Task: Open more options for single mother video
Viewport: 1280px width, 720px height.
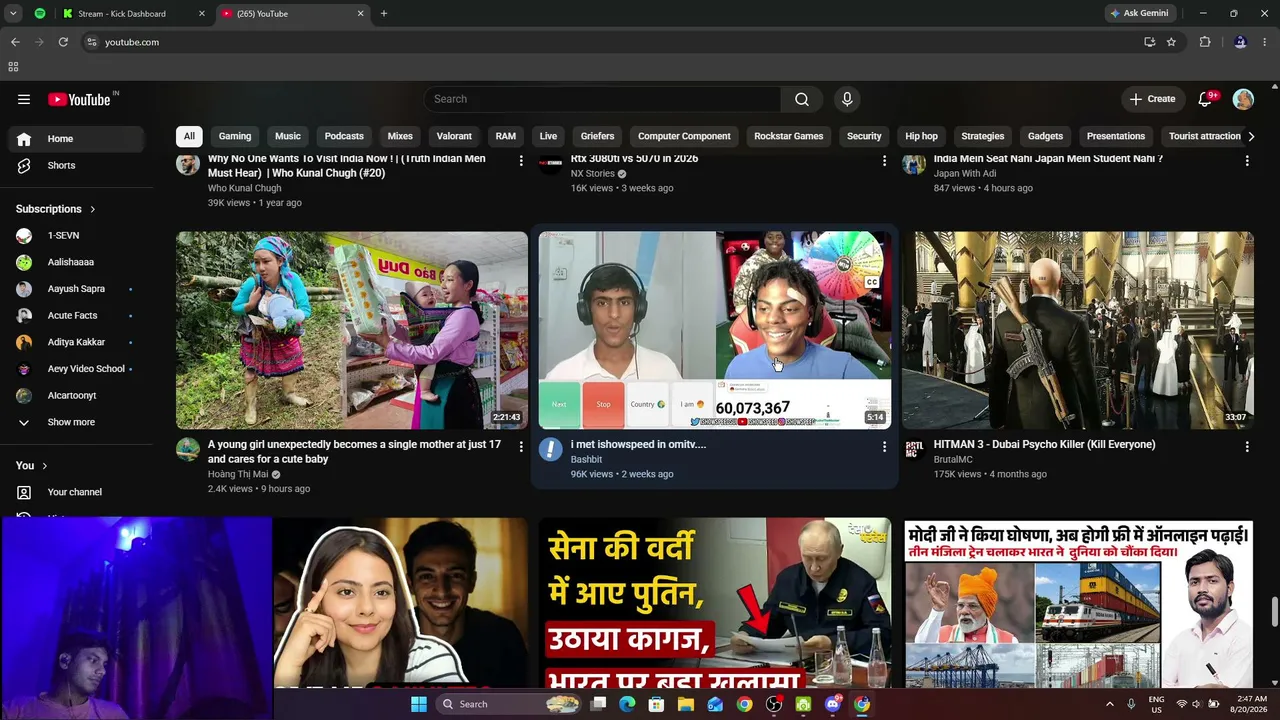Action: pos(521,447)
